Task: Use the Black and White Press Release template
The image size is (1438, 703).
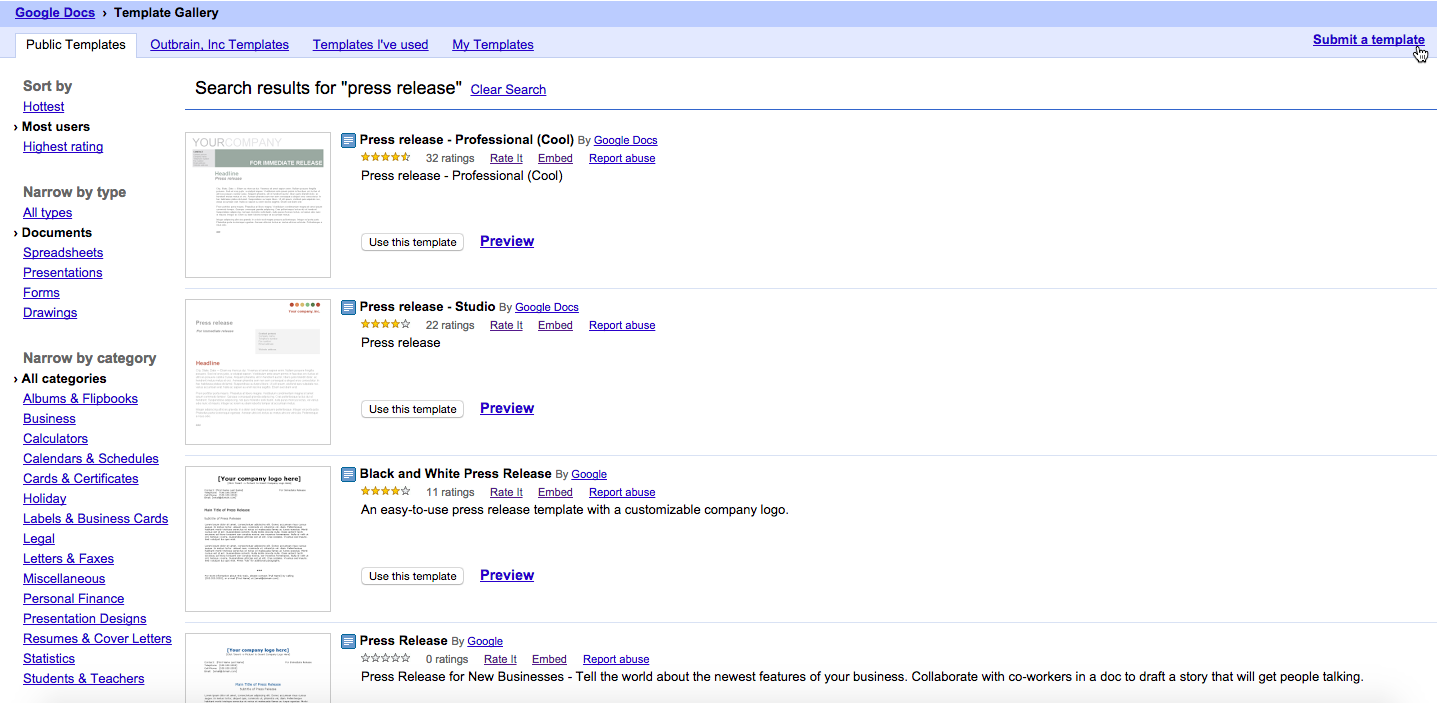Action: tap(412, 576)
